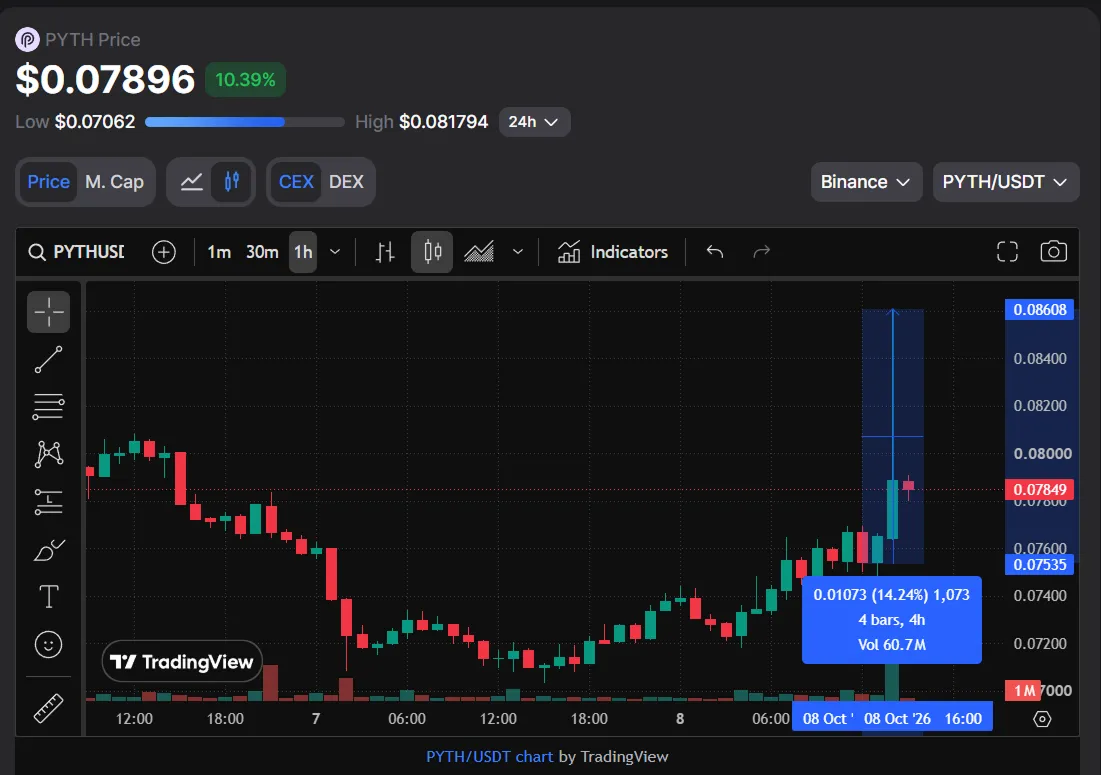This screenshot has height=775, width=1101.
Task: Expand the chart style dropdown arrow
Action: (517, 252)
